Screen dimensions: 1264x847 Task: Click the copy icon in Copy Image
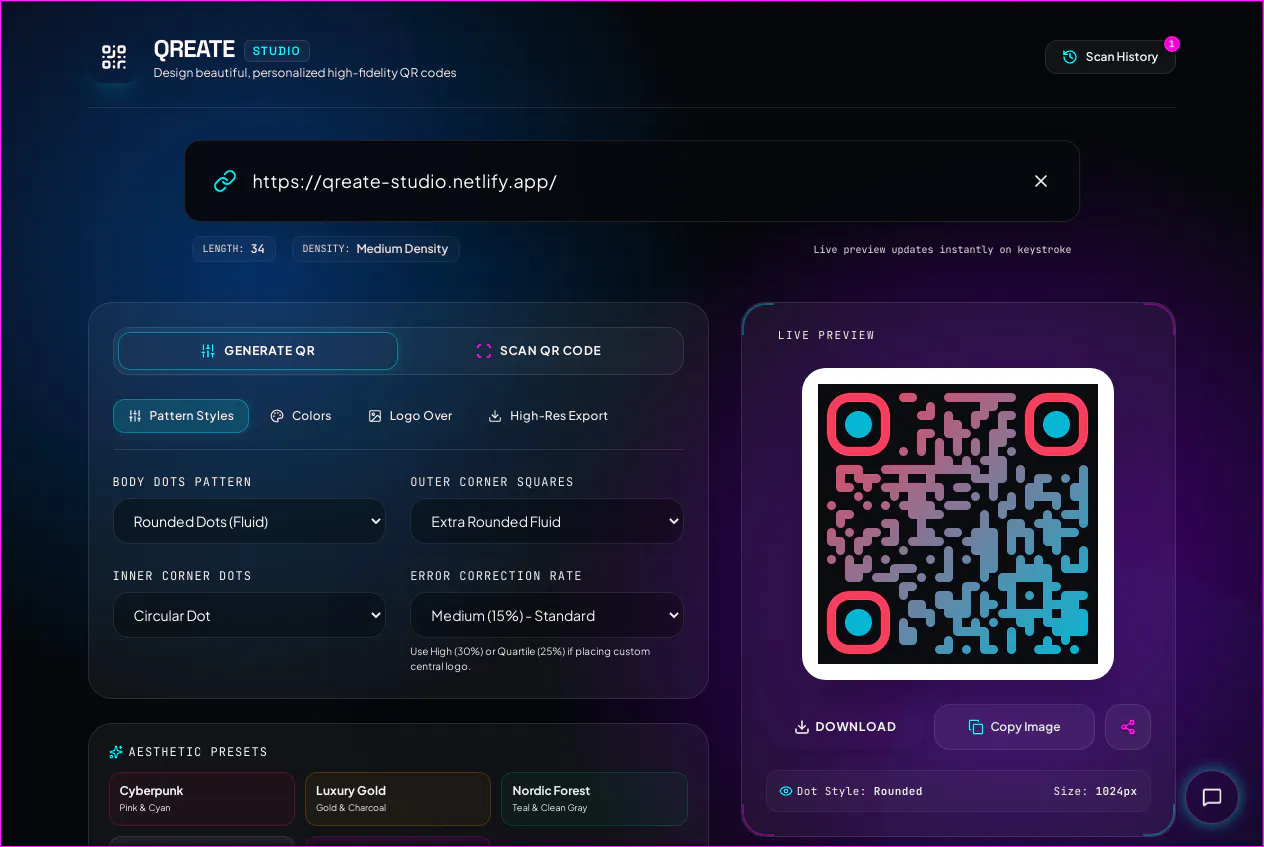tap(976, 727)
